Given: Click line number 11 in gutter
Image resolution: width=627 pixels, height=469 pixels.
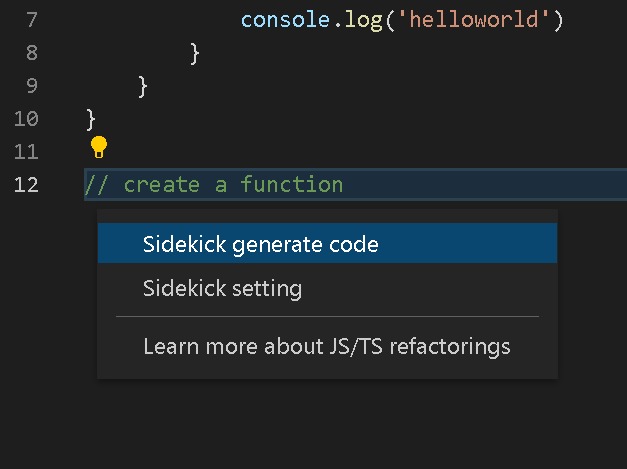Looking at the screenshot, I should [x=26, y=152].
